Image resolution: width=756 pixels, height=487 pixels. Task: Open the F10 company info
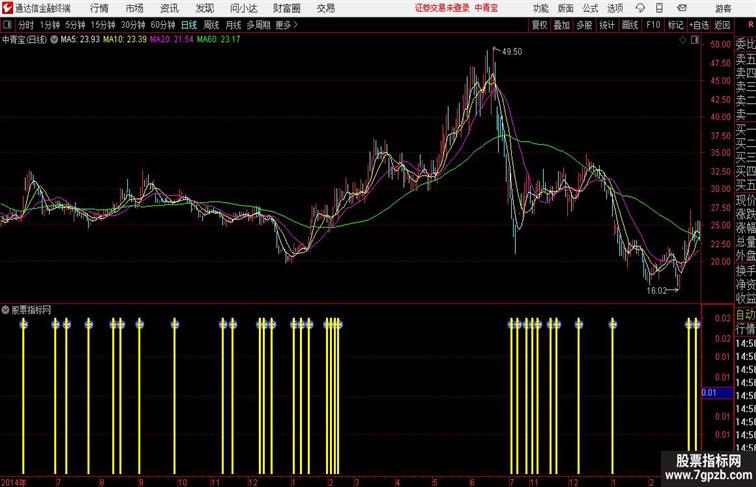click(x=653, y=25)
